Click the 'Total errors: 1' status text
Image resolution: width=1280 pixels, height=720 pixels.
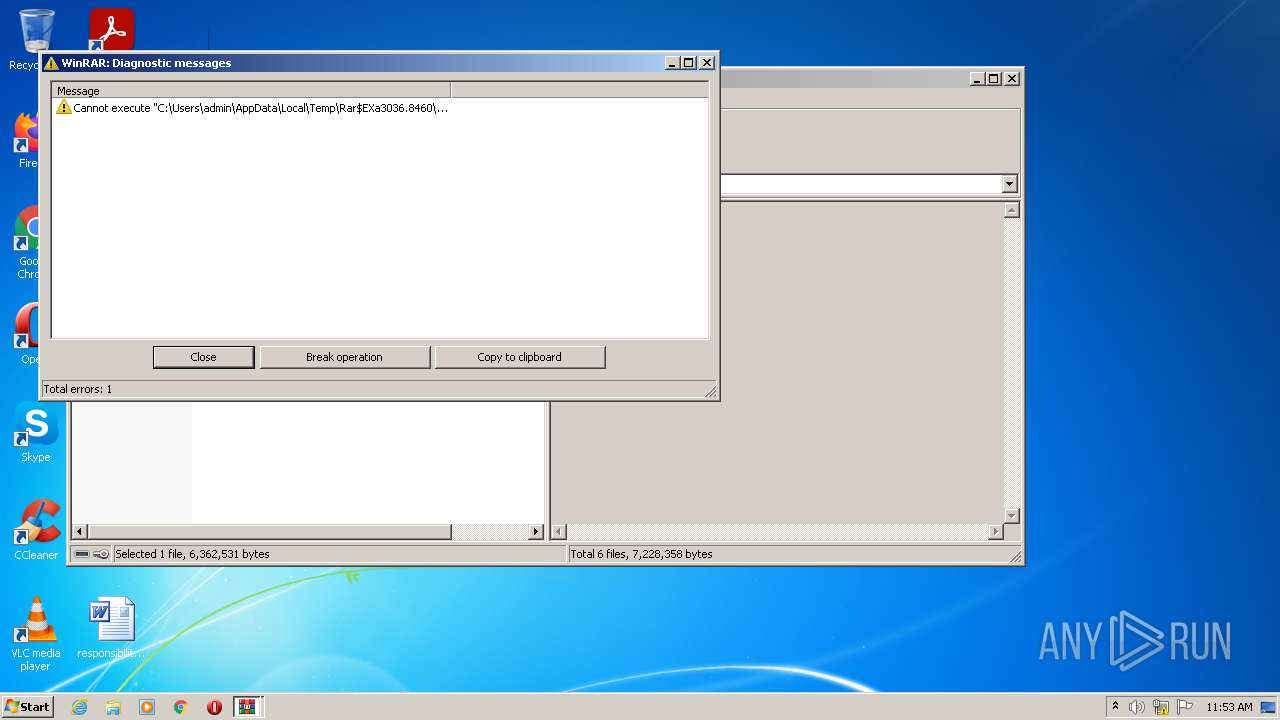pyautogui.click(x=78, y=389)
